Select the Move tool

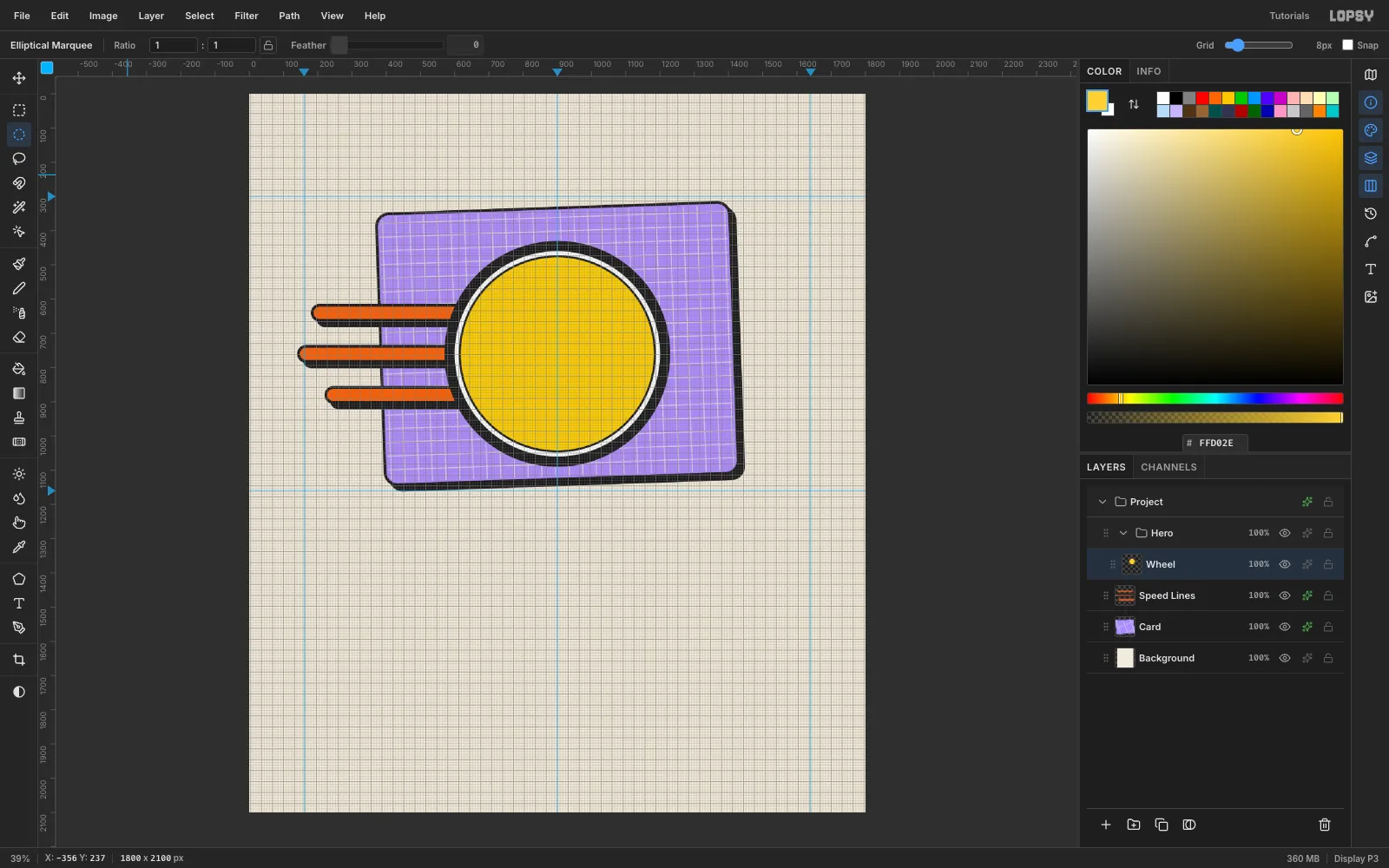point(19,78)
